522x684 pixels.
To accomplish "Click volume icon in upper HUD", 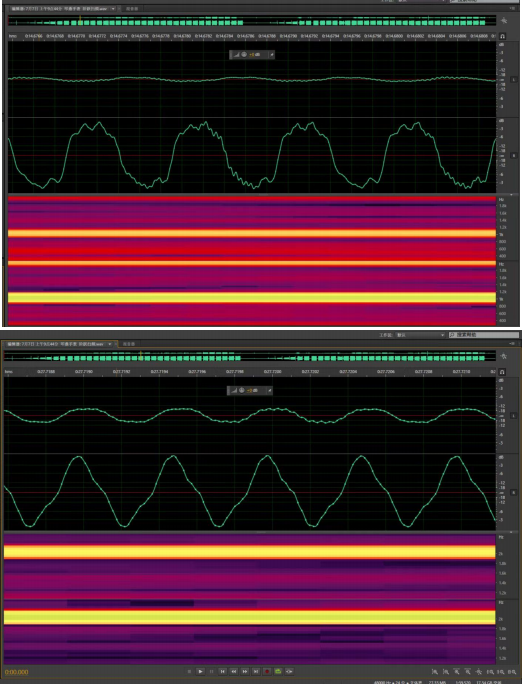I will tap(237, 55).
